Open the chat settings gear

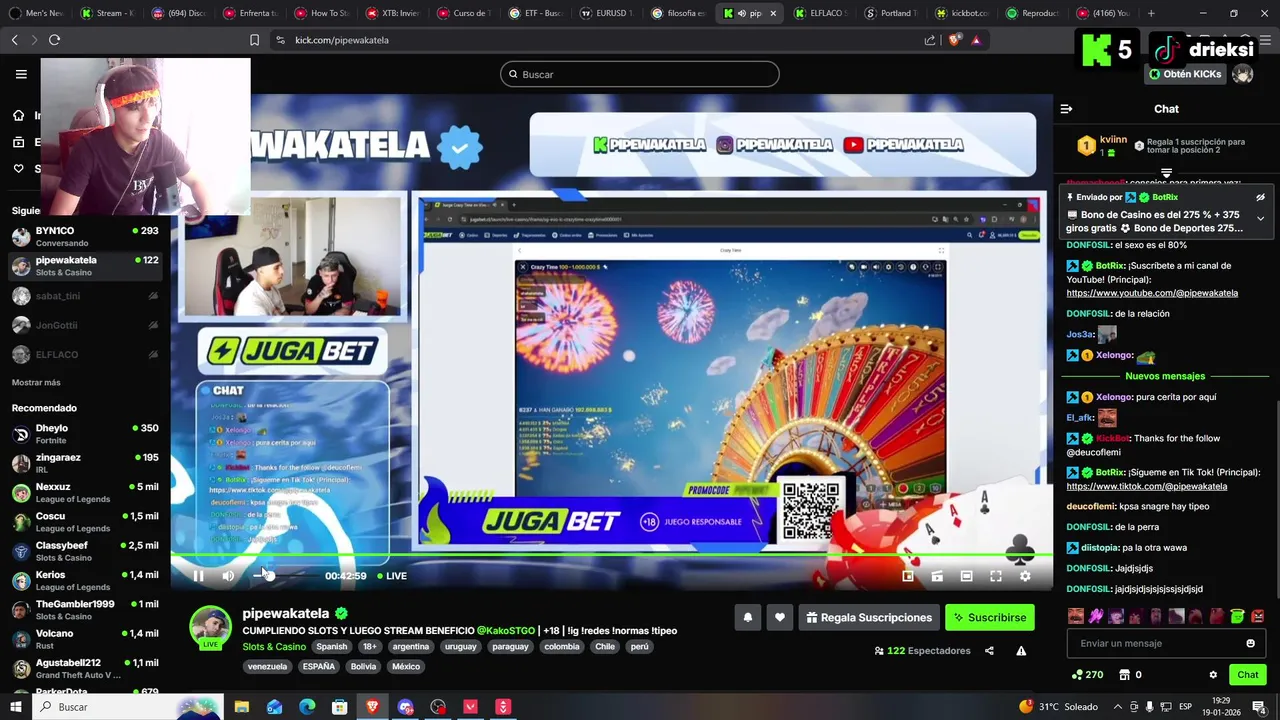click(x=1213, y=675)
